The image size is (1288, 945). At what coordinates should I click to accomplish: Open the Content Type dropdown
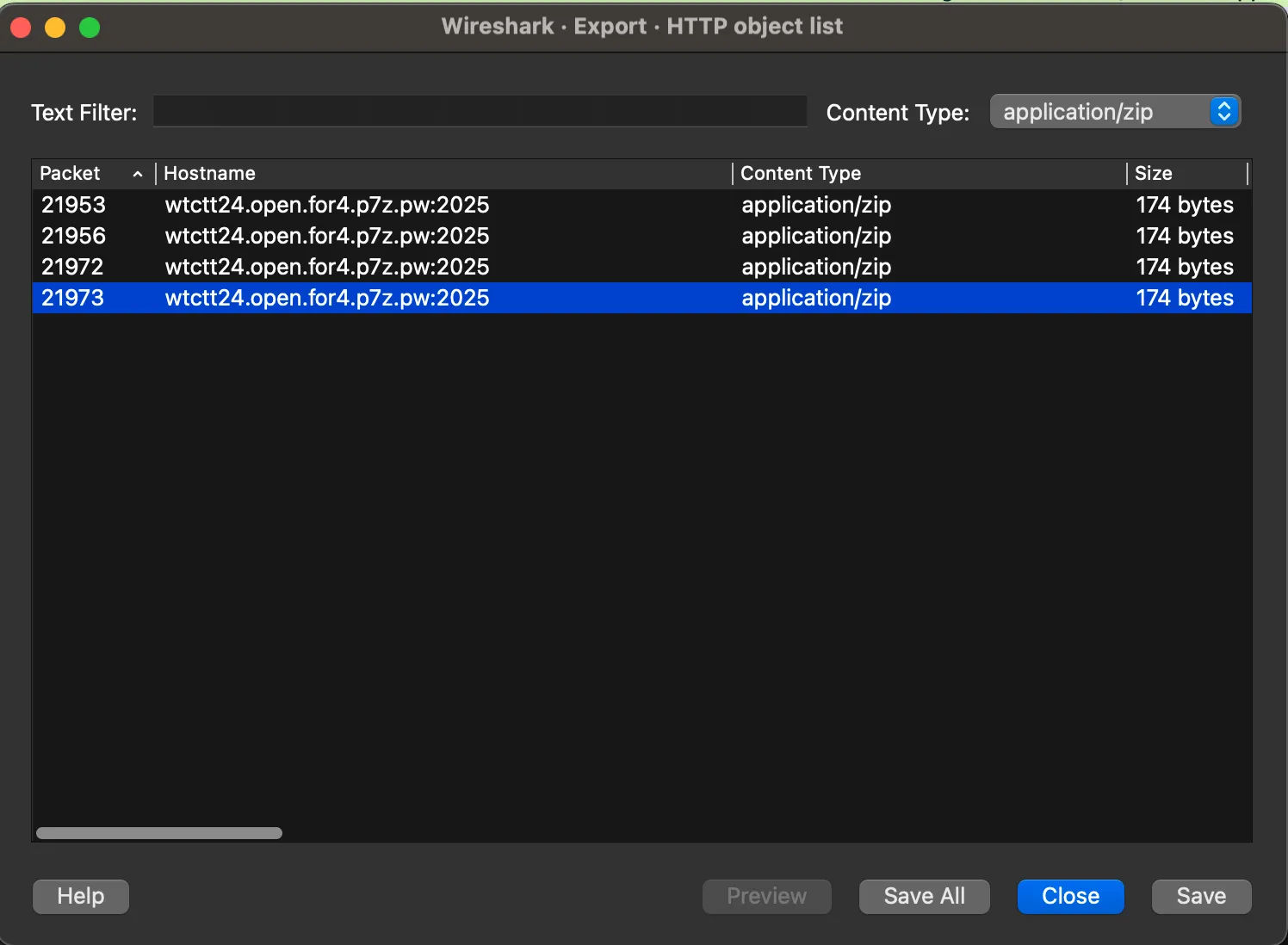coord(1114,112)
